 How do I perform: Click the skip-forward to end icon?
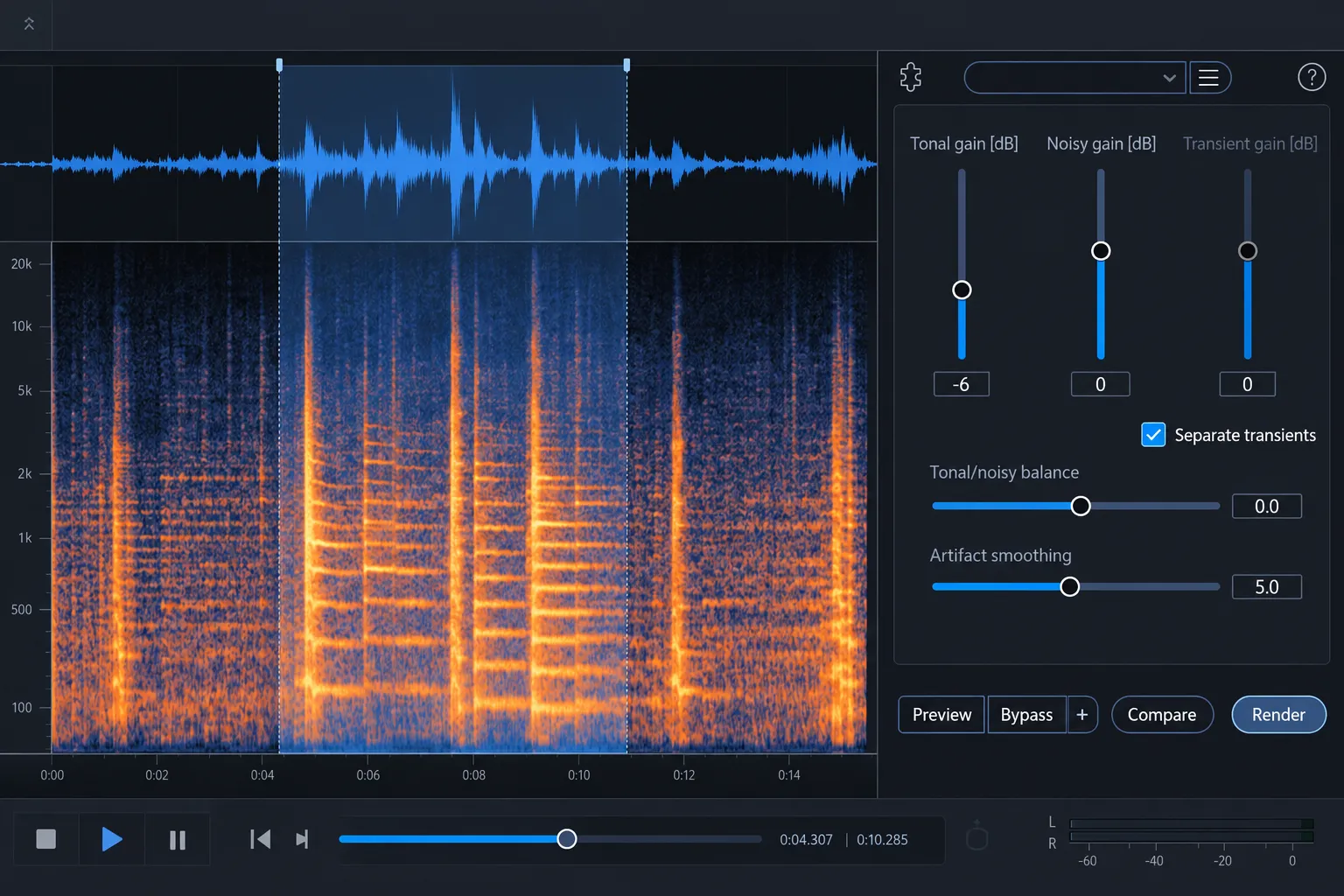coord(302,839)
